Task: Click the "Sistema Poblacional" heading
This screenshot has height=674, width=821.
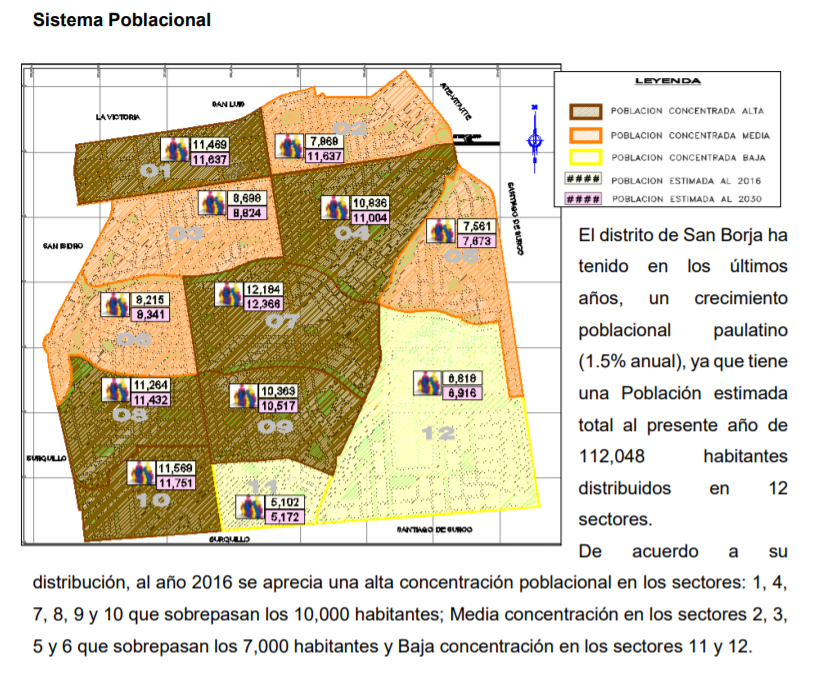Action: tap(122, 20)
